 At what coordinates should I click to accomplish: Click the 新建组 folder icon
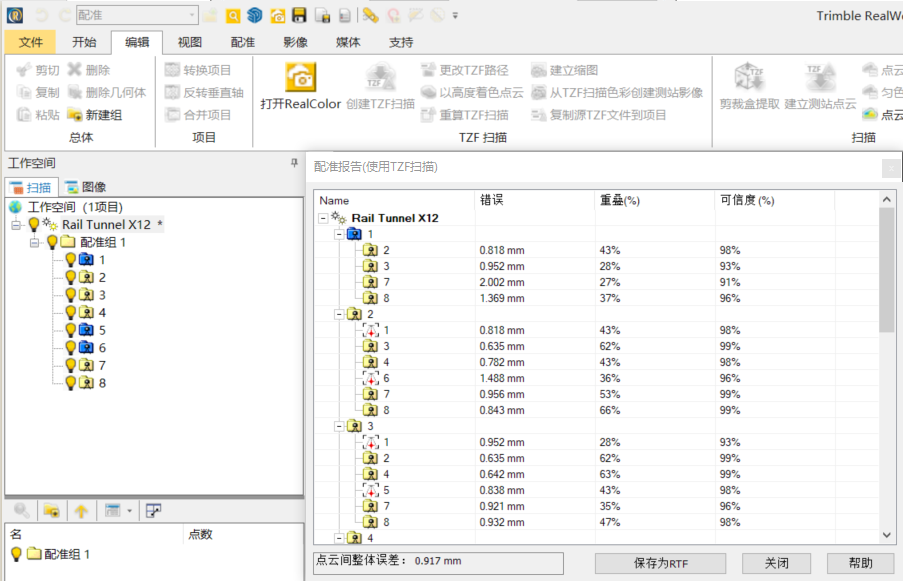74,115
